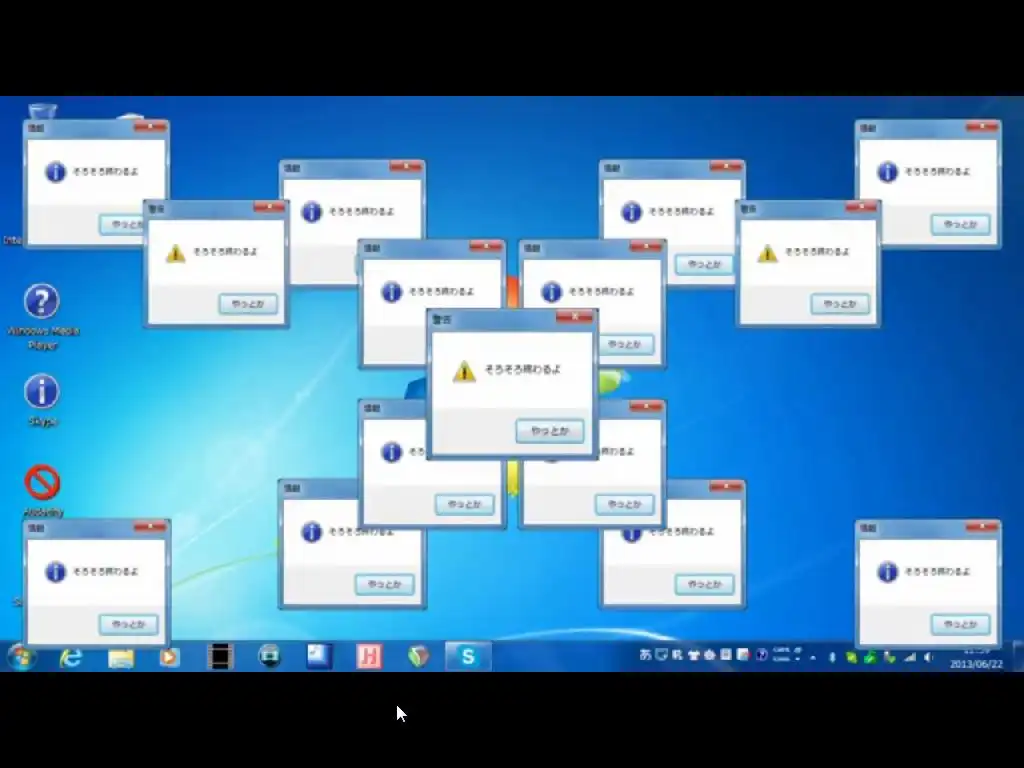Click the warning triangle in the left-side warning dialog

[x=175, y=253]
